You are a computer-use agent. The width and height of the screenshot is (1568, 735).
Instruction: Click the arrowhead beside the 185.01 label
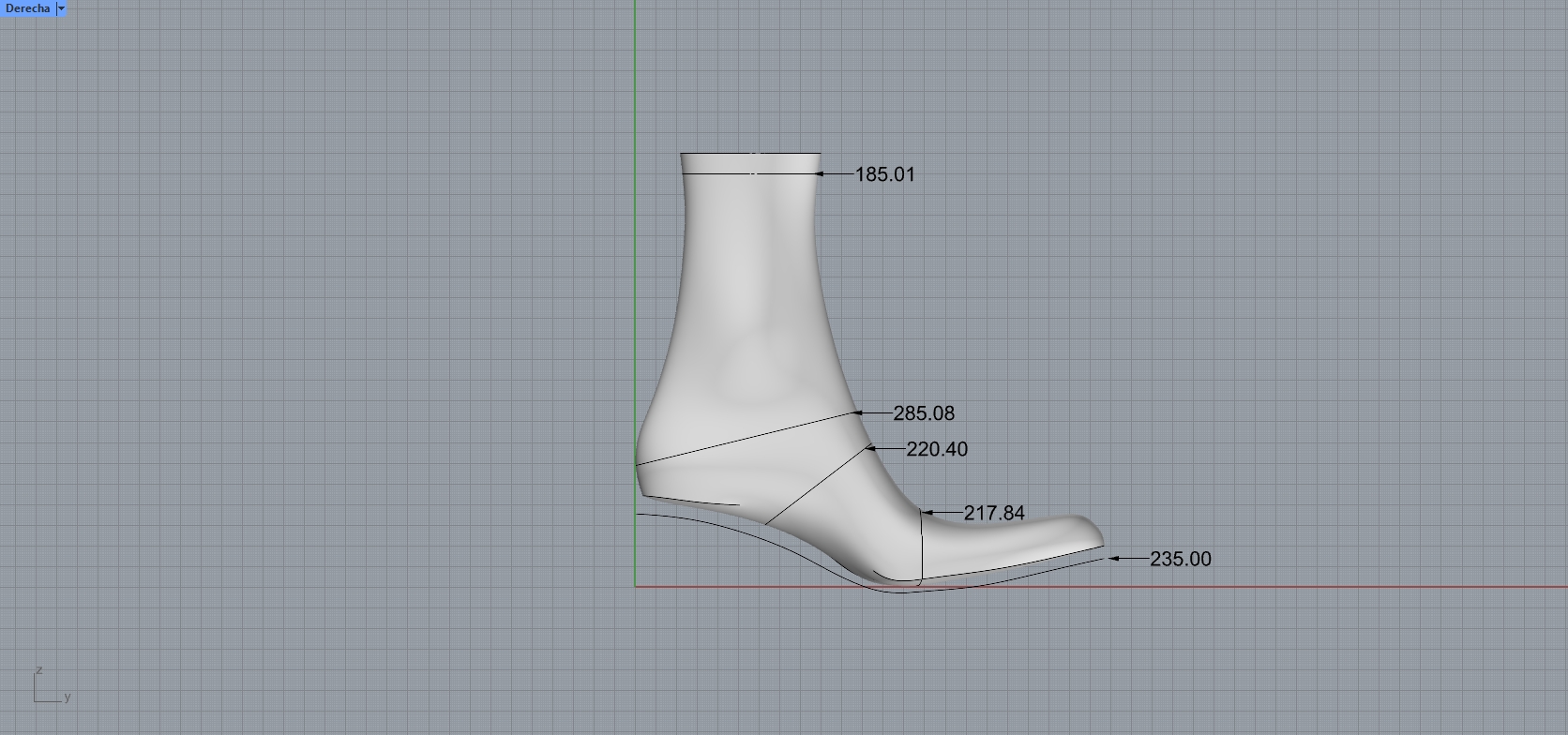[x=820, y=174]
